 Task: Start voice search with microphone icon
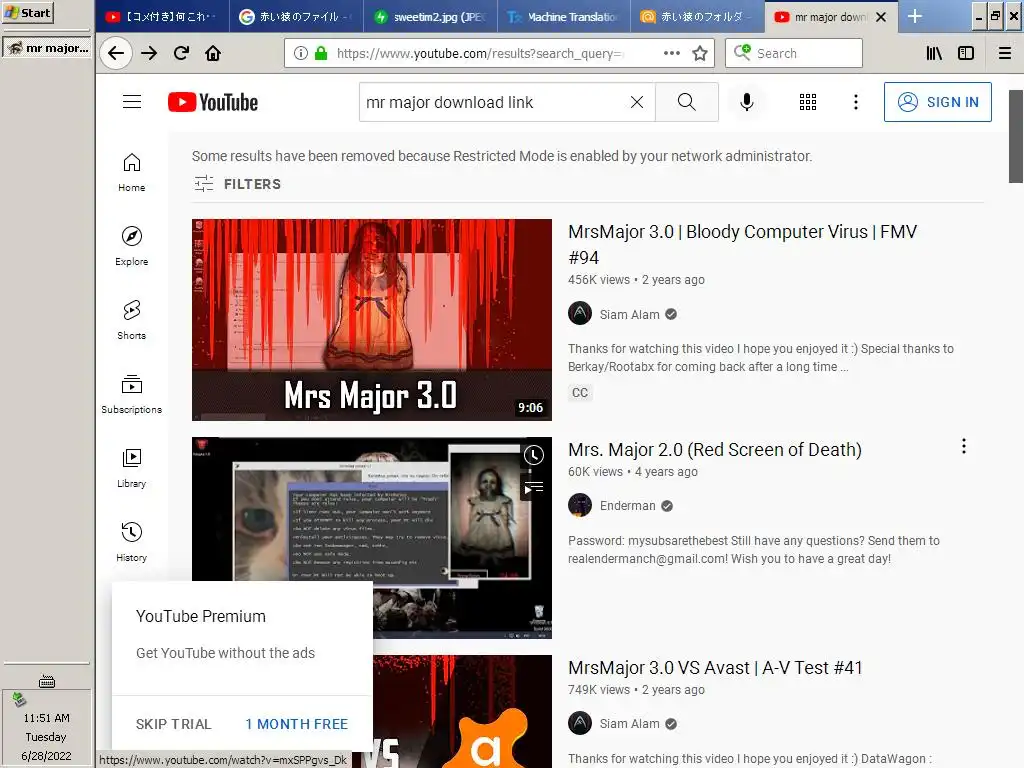[x=747, y=102]
